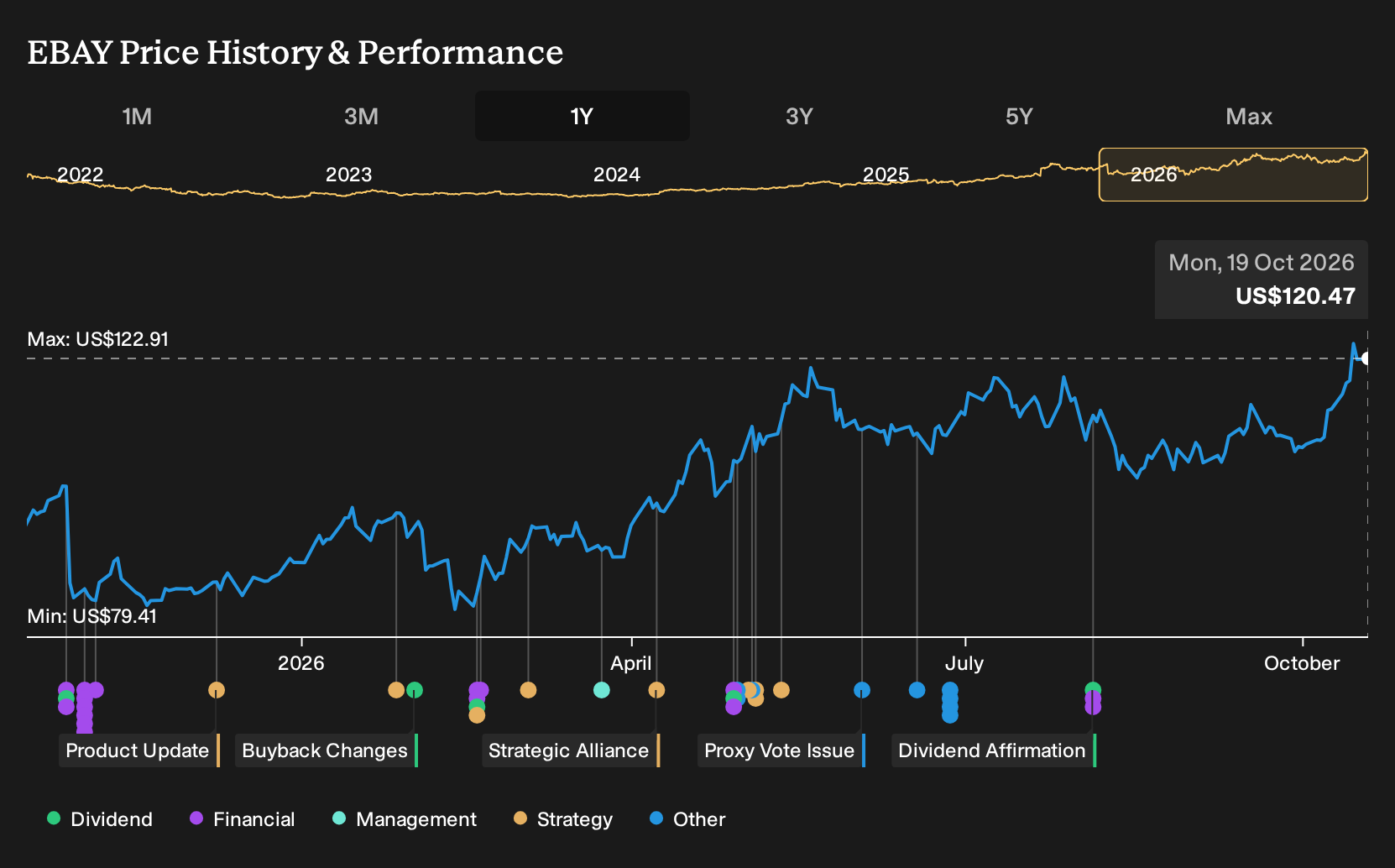Click green Dividend marker above Buyback Changes

coord(415,690)
